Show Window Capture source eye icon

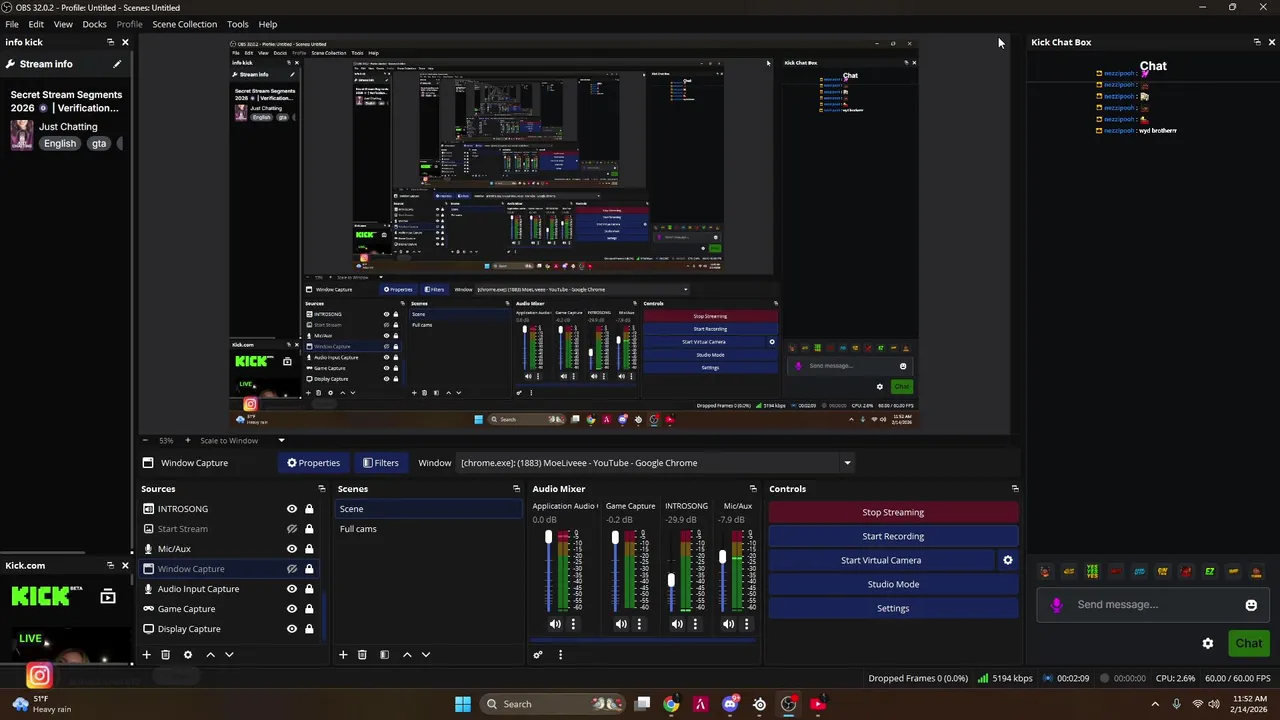[292, 569]
